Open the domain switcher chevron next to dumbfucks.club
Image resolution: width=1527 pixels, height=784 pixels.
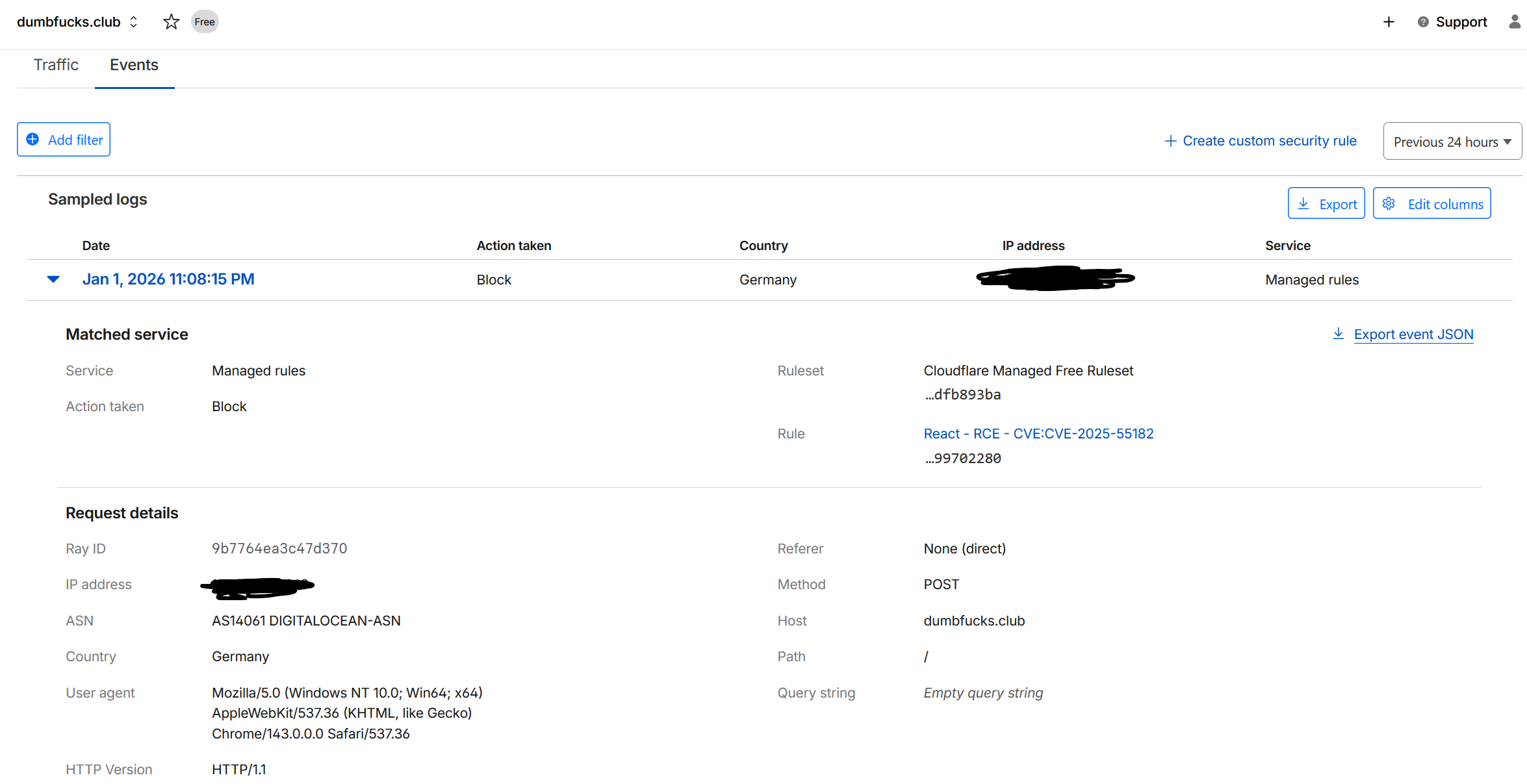coord(133,21)
